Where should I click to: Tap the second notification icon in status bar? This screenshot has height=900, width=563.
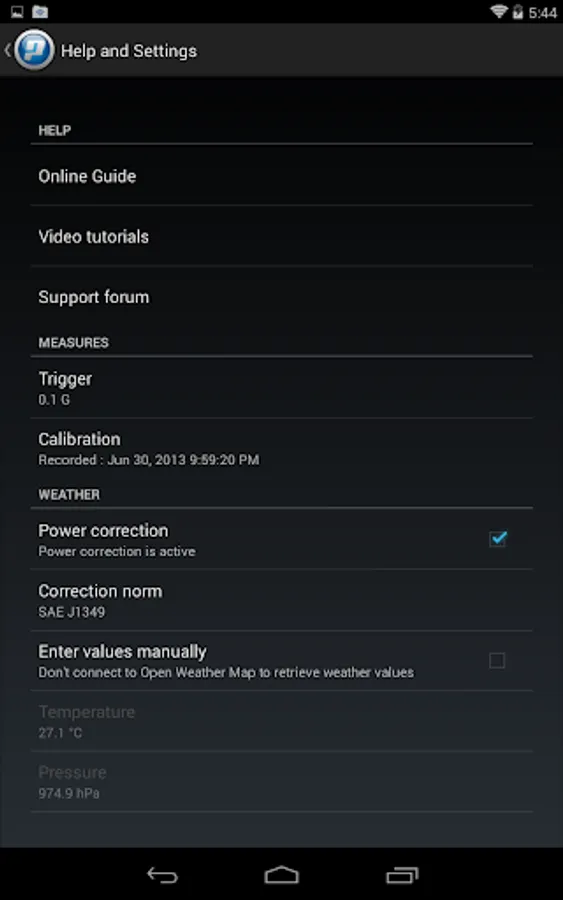pyautogui.click(x=40, y=11)
